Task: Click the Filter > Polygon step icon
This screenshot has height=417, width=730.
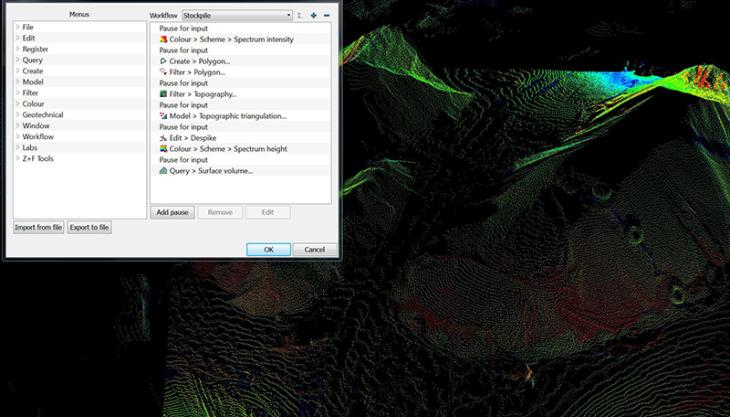Action: tap(163, 72)
